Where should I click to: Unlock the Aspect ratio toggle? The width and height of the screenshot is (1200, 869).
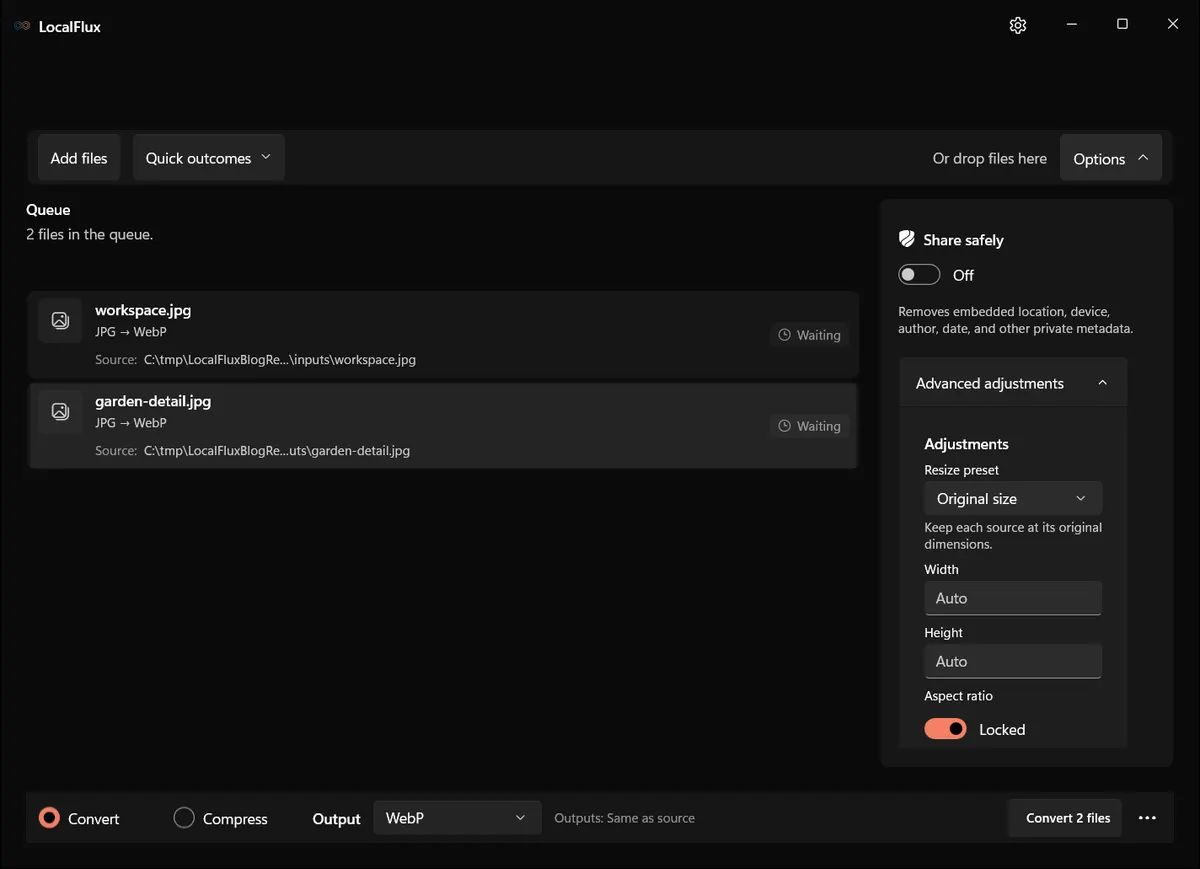(x=945, y=729)
